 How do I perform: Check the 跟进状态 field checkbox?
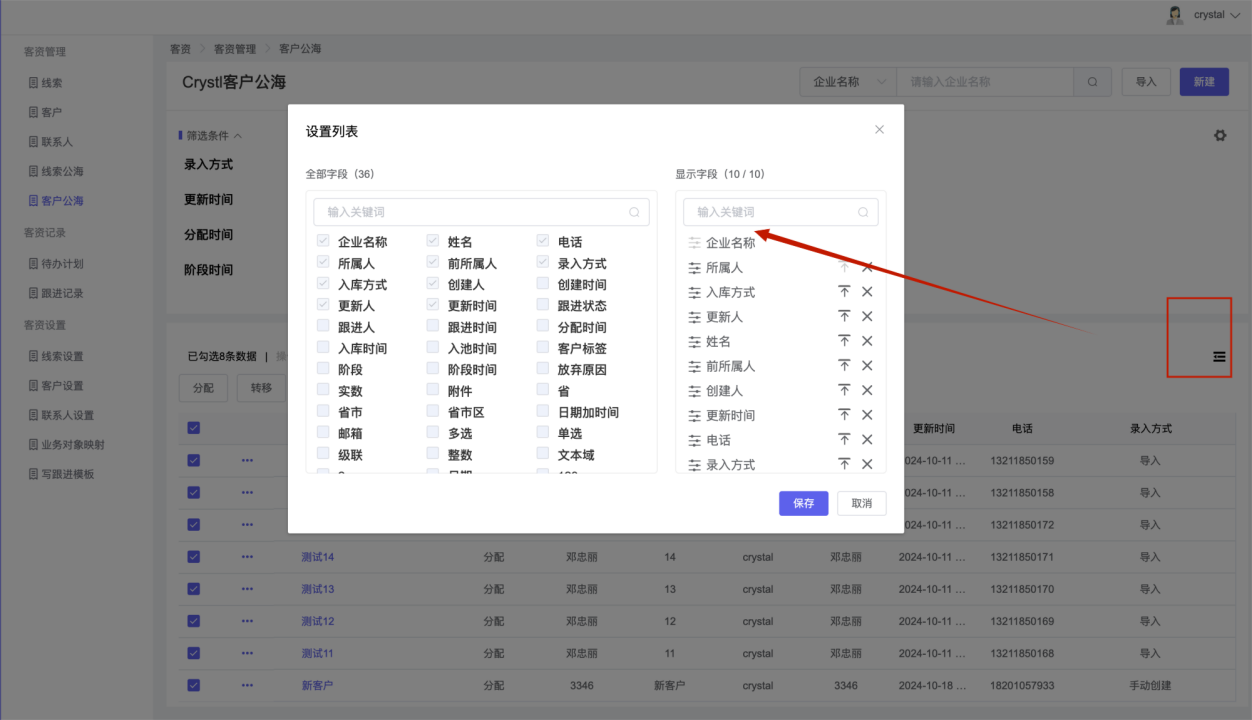click(543, 305)
